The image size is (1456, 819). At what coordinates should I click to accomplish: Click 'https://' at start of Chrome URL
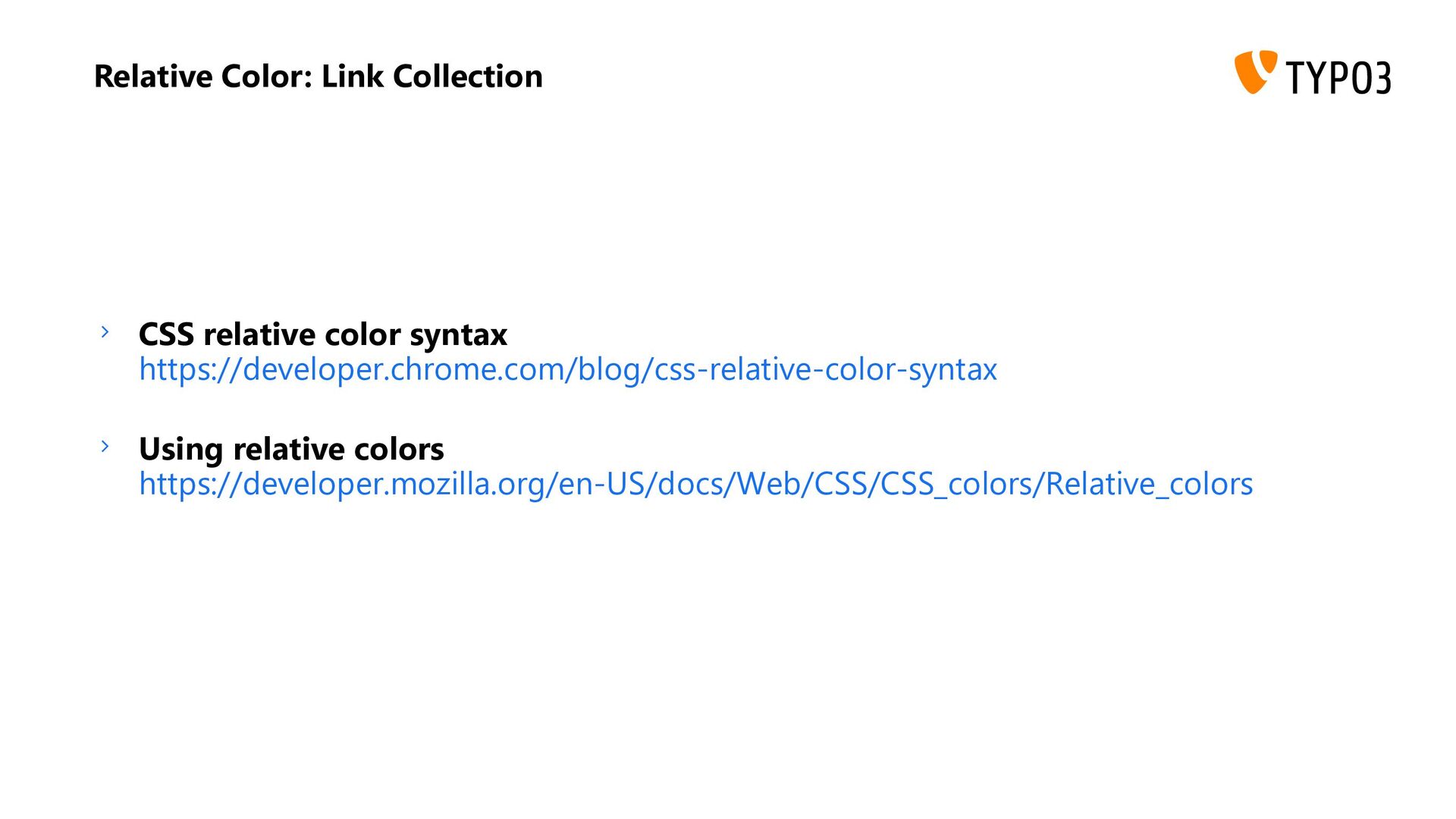pos(190,370)
